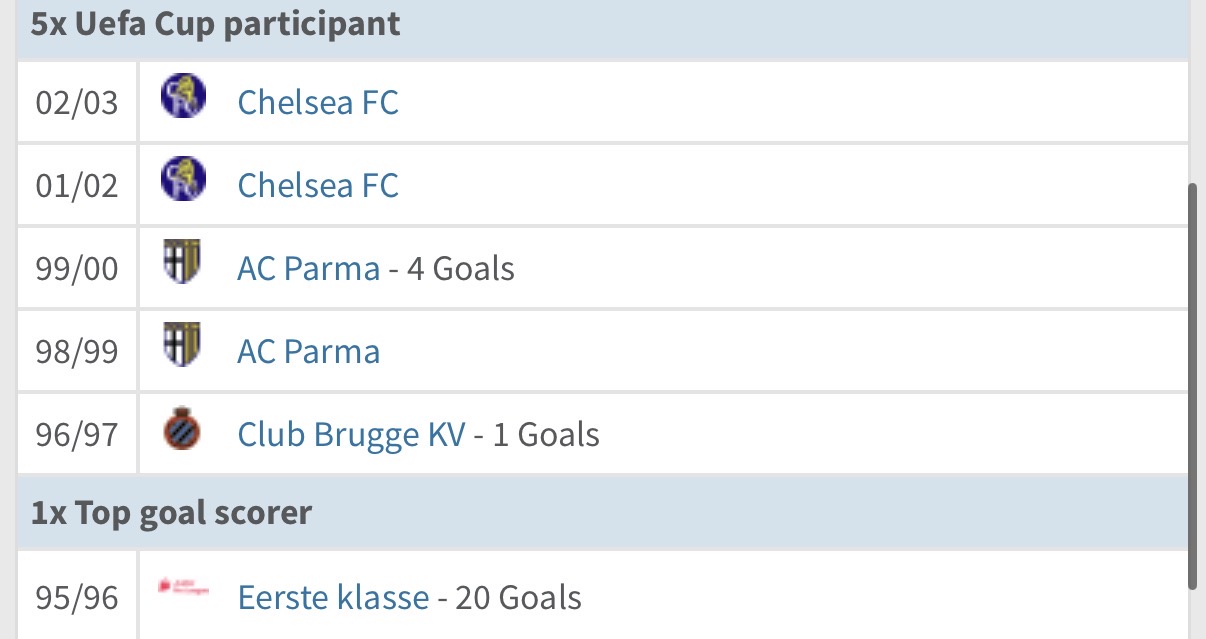Click the Chelsea crest in the 02/03 row
Viewport: 1206px width, 639px height.
tap(183, 97)
